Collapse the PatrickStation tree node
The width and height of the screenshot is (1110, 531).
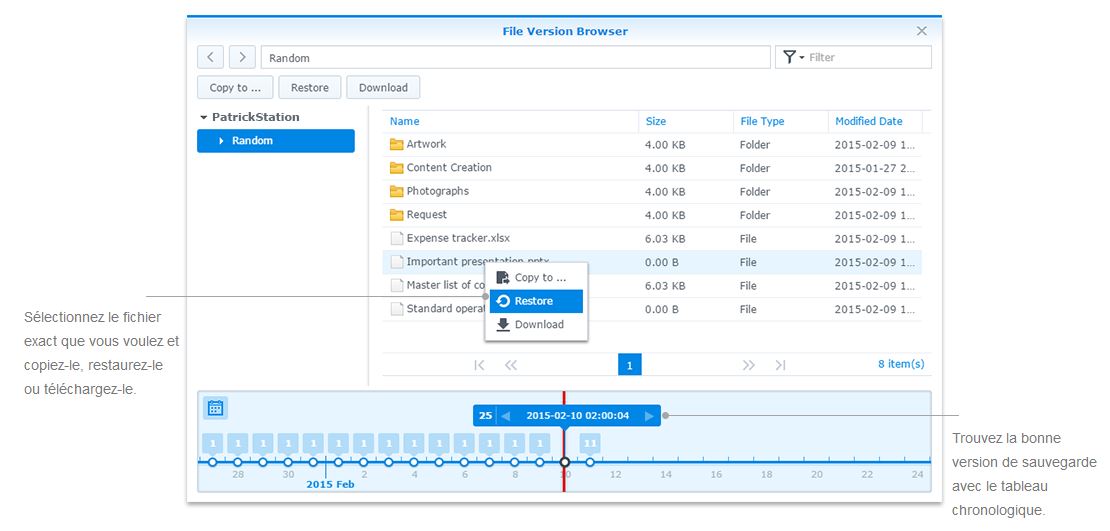[204, 117]
